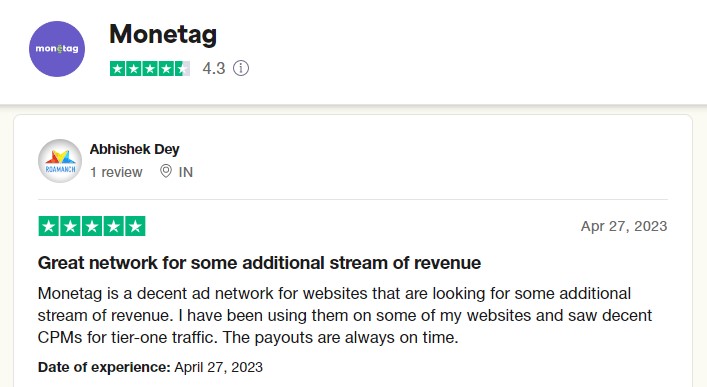Image resolution: width=707 pixels, height=387 pixels.
Task: Click Abhishek Dey's Roamanch avatar
Action: click(x=60, y=161)
